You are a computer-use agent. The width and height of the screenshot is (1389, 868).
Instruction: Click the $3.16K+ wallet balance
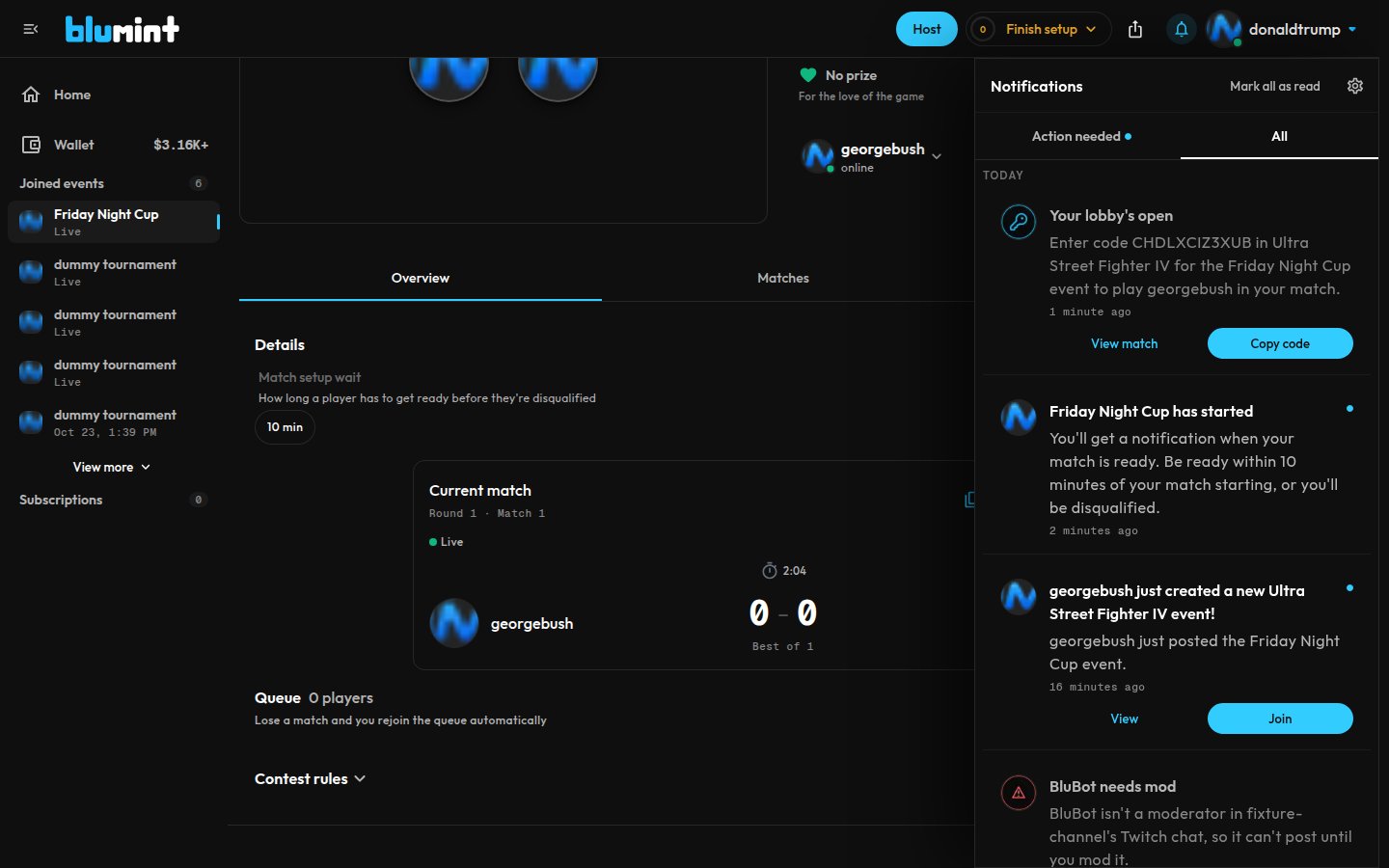pyautogui.click(x=181, y=145)
